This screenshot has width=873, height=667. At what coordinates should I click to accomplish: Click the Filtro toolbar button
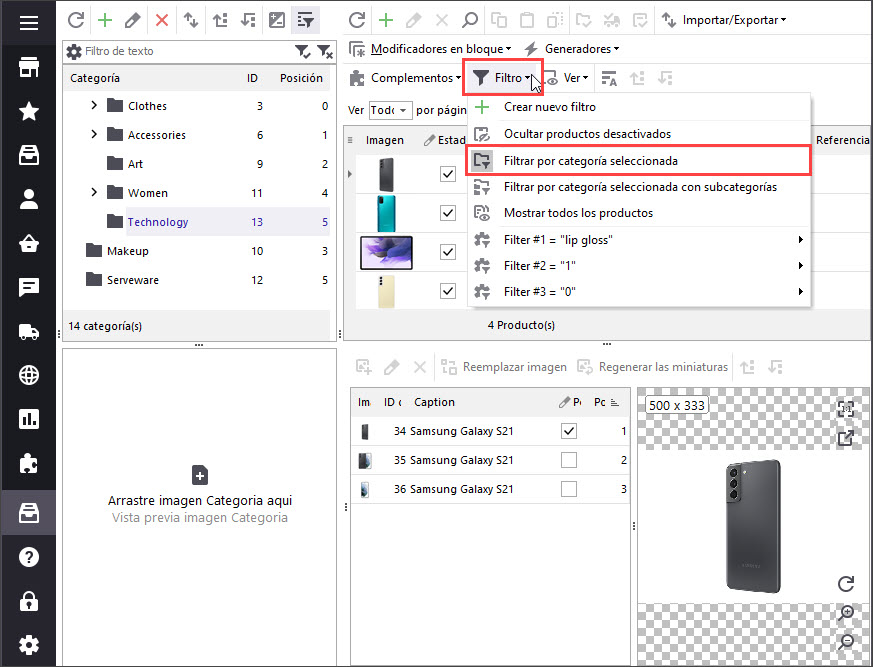pos(502,78)
